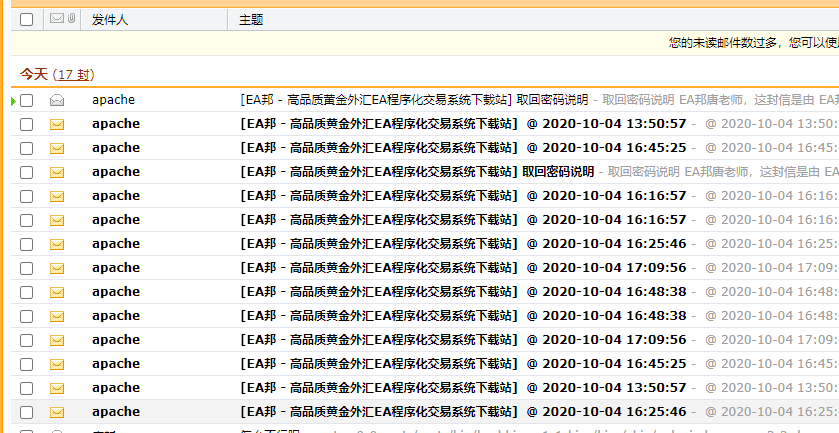Open the non-bold 取回密码说明 email subject

pyautogui.click(x=415, y=100)
